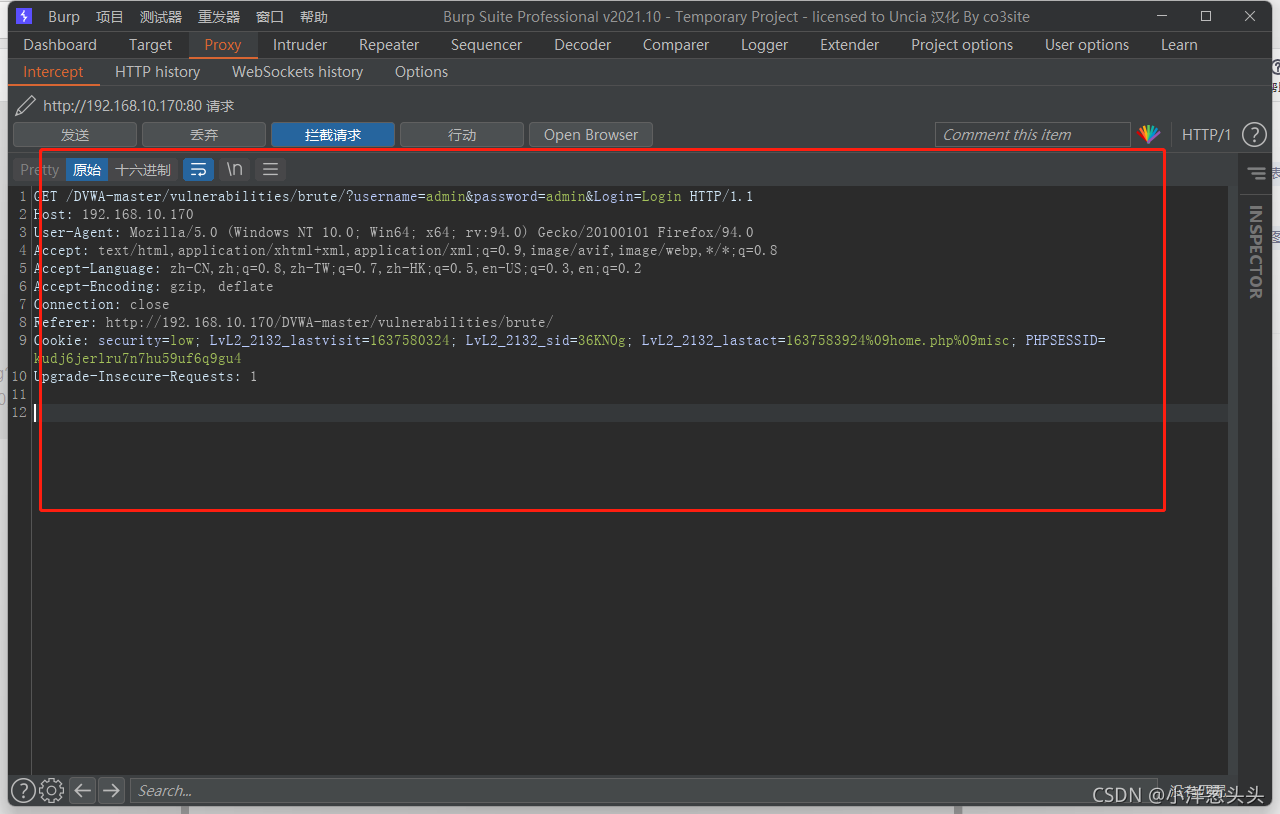Click the help question mark beside HTTP/1
Viewport: 1280px width, 814px height.
tap(1254, 134)
